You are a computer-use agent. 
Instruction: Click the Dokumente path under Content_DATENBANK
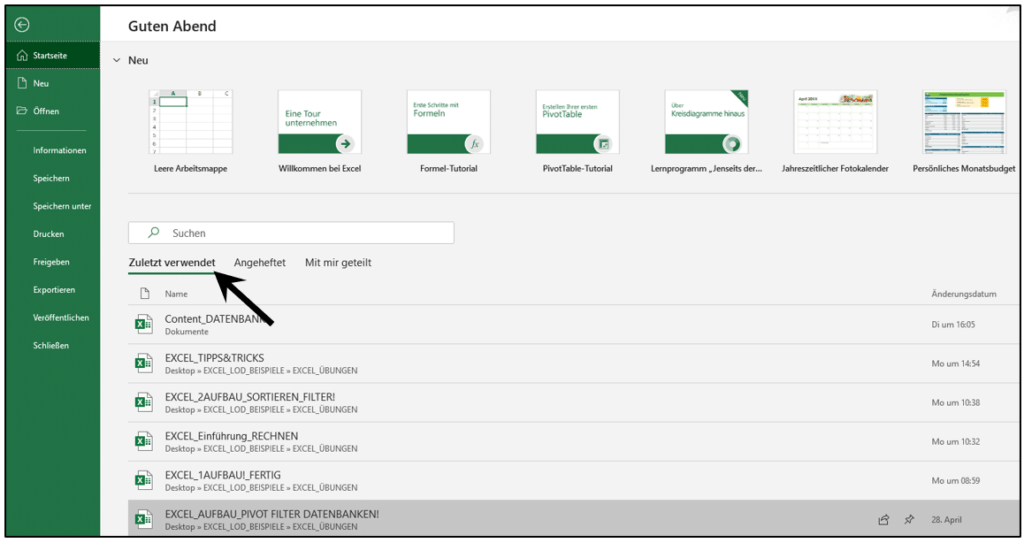click(x=187, y=332)
